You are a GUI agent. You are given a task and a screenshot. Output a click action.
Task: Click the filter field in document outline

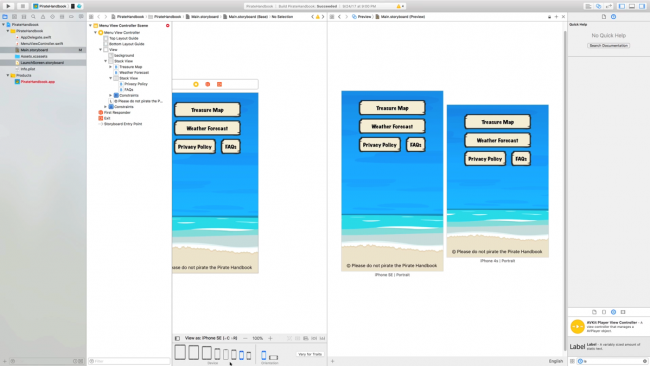click(129, 361)
